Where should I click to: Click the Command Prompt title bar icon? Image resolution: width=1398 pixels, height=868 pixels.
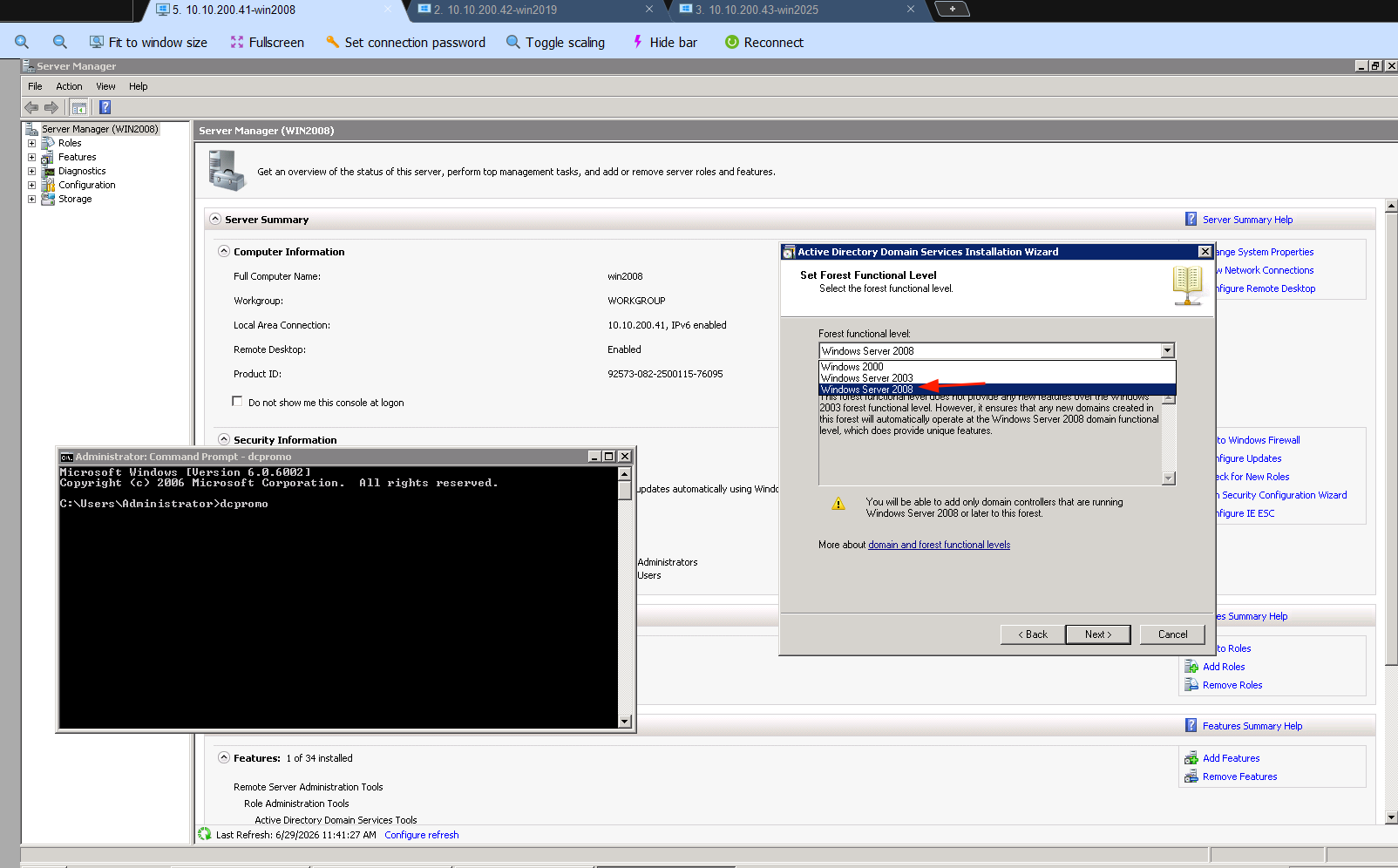(66, 457)
